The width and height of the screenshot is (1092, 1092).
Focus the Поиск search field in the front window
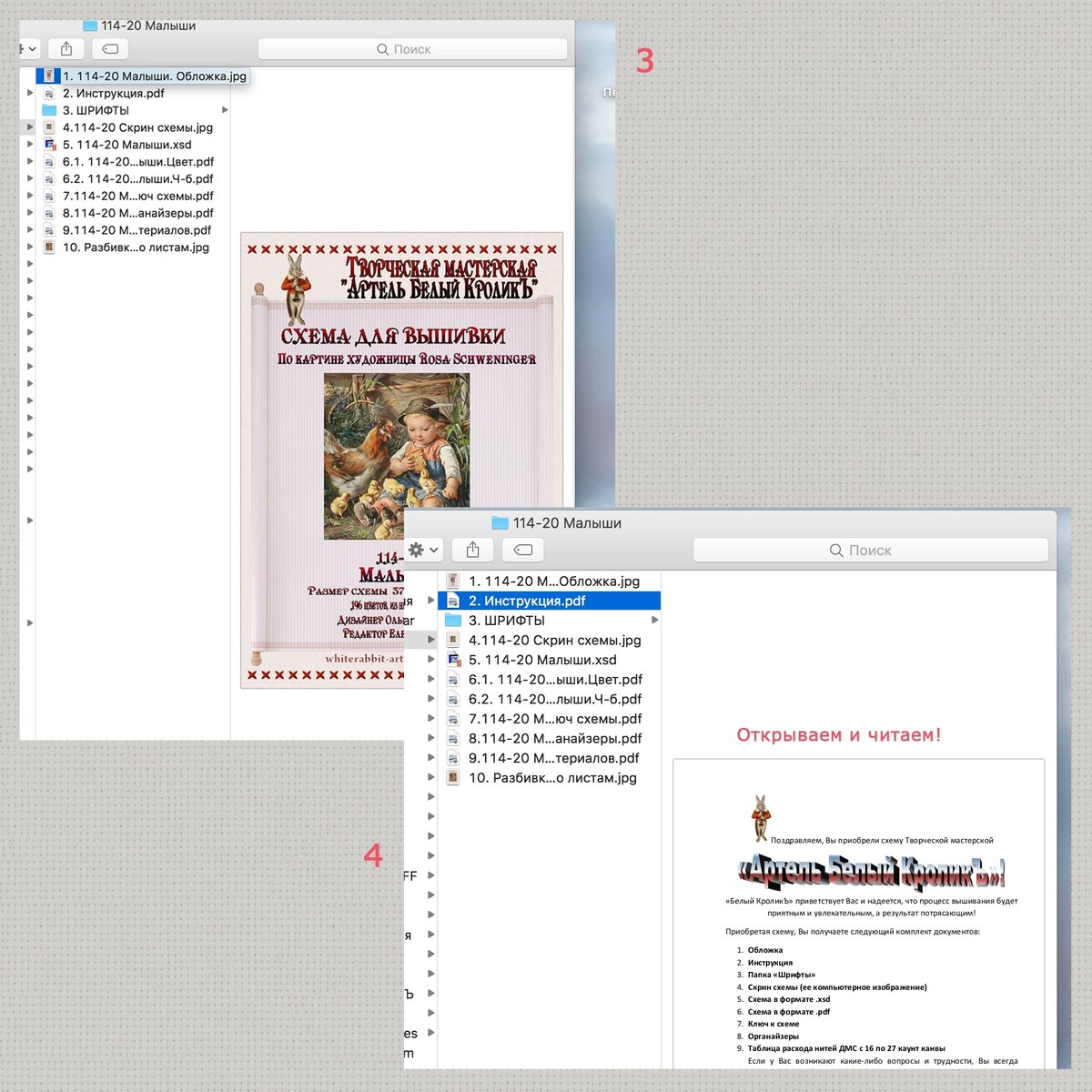[x=870, y=550]
